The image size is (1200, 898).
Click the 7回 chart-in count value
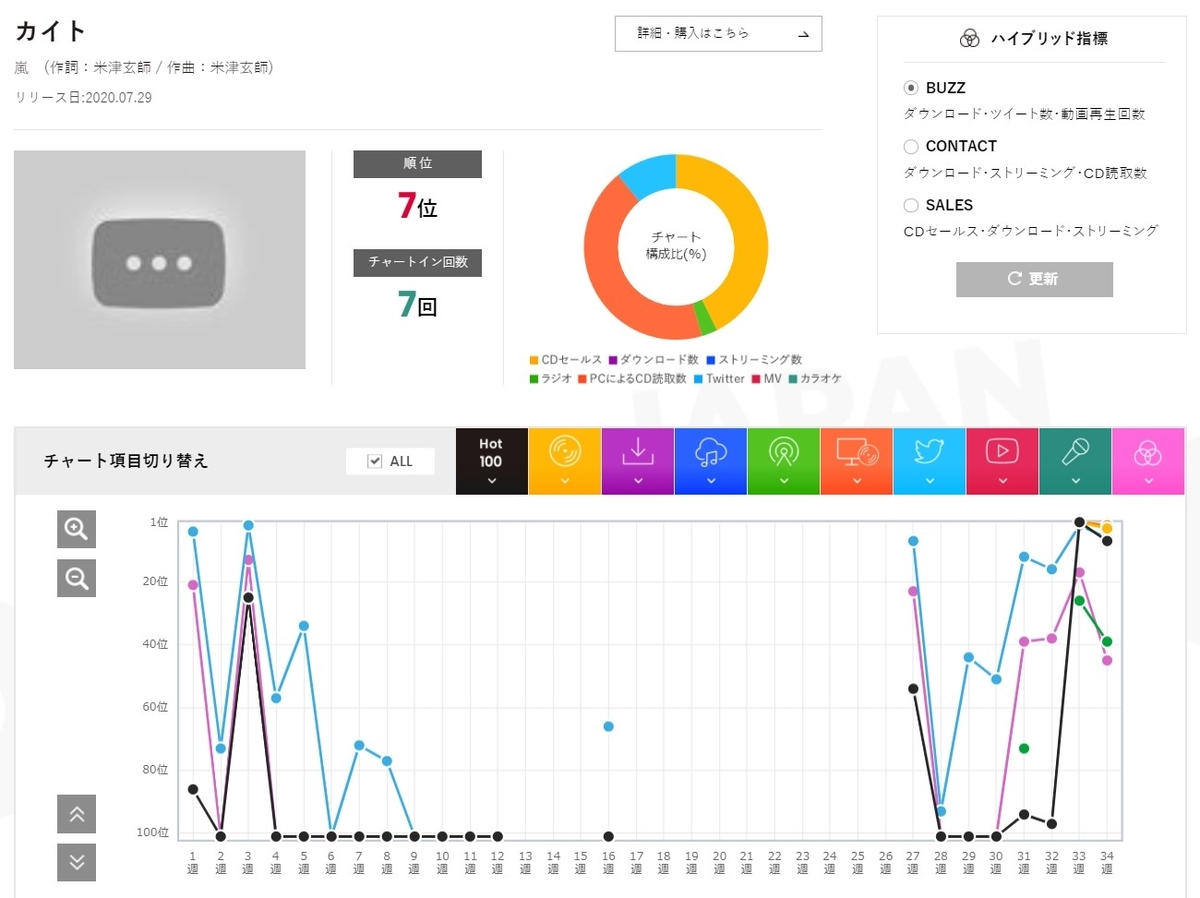click(x=417, y=304)
